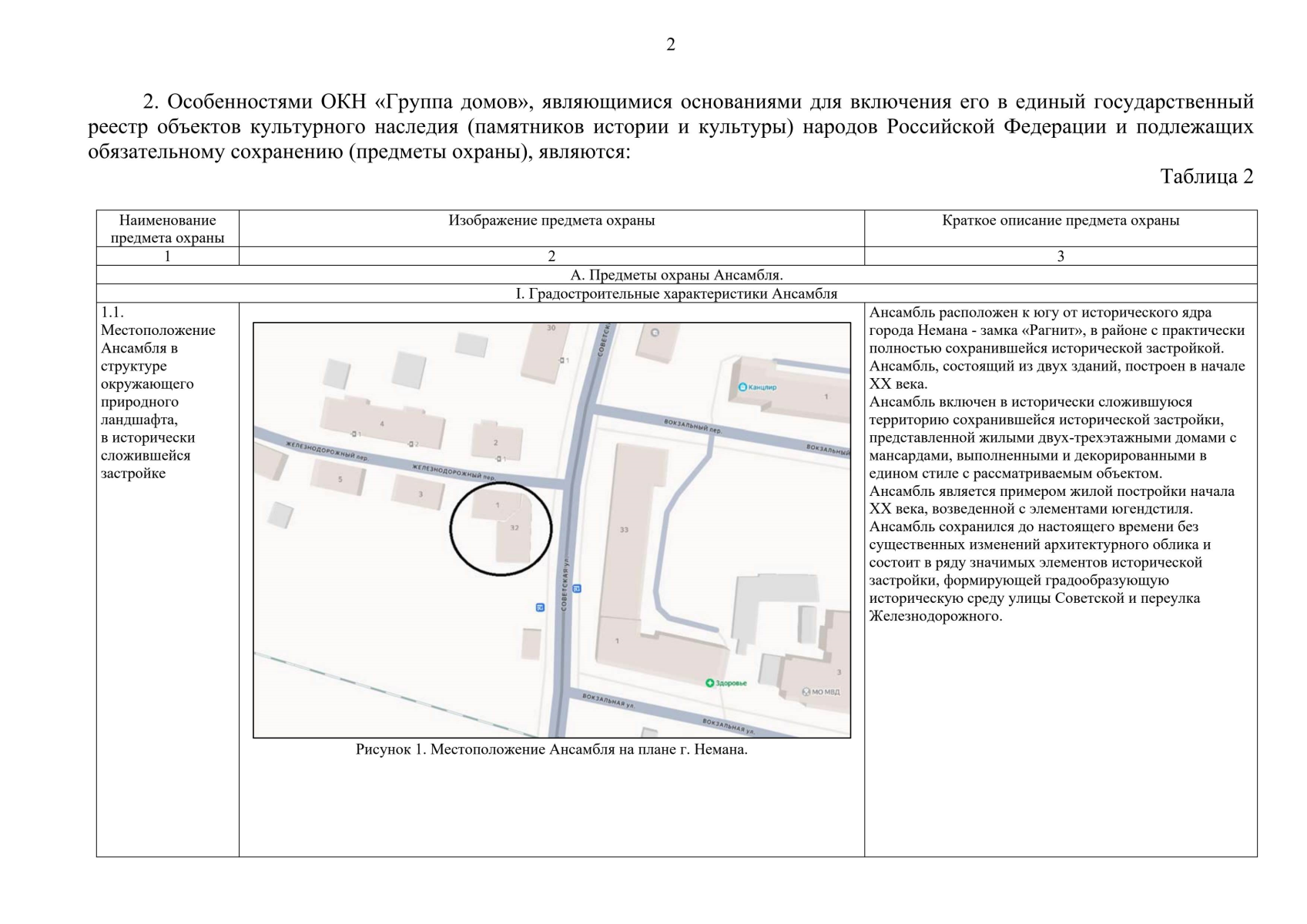Click "2. Особенностями ОКН «Группа домов»" paragraph start
1307x924 pixels.
(337, 102)
